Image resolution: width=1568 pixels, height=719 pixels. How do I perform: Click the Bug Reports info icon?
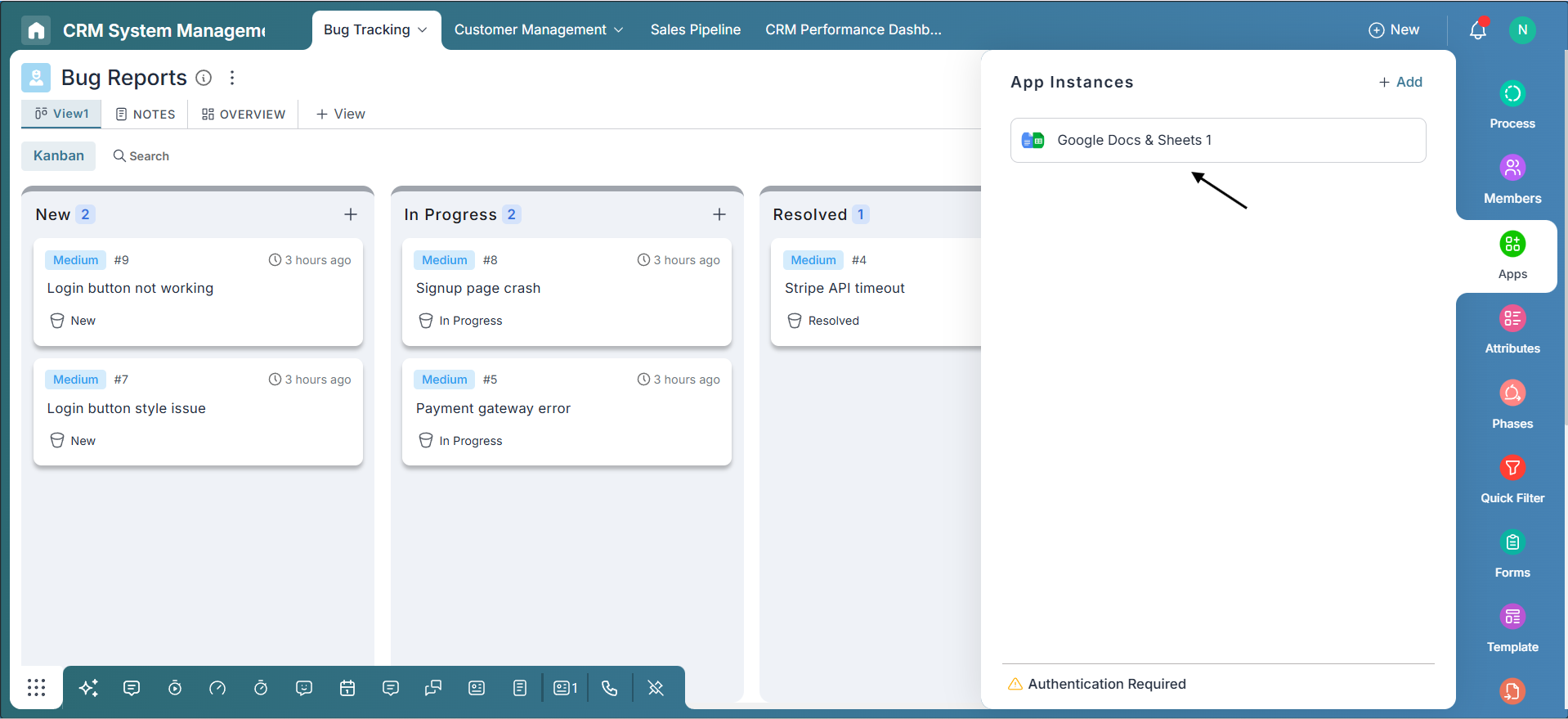coord(204,78)
